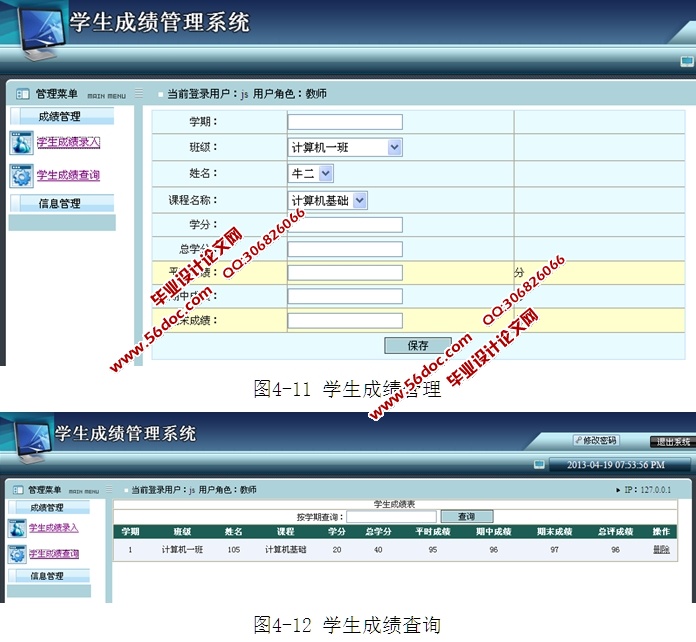This screenshot has height=642, width=696.
Task: Select the 成绩管理 menu header in Figure 4-11
Action: pyautogui.click(x=62, y=116)
